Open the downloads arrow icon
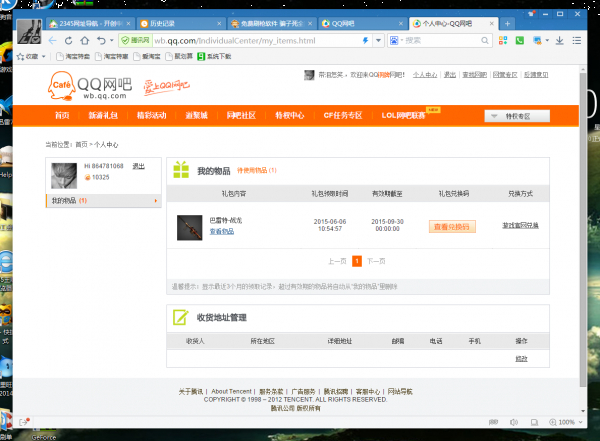The height and width of the screenshot is (441, 600). pos(559,40)
